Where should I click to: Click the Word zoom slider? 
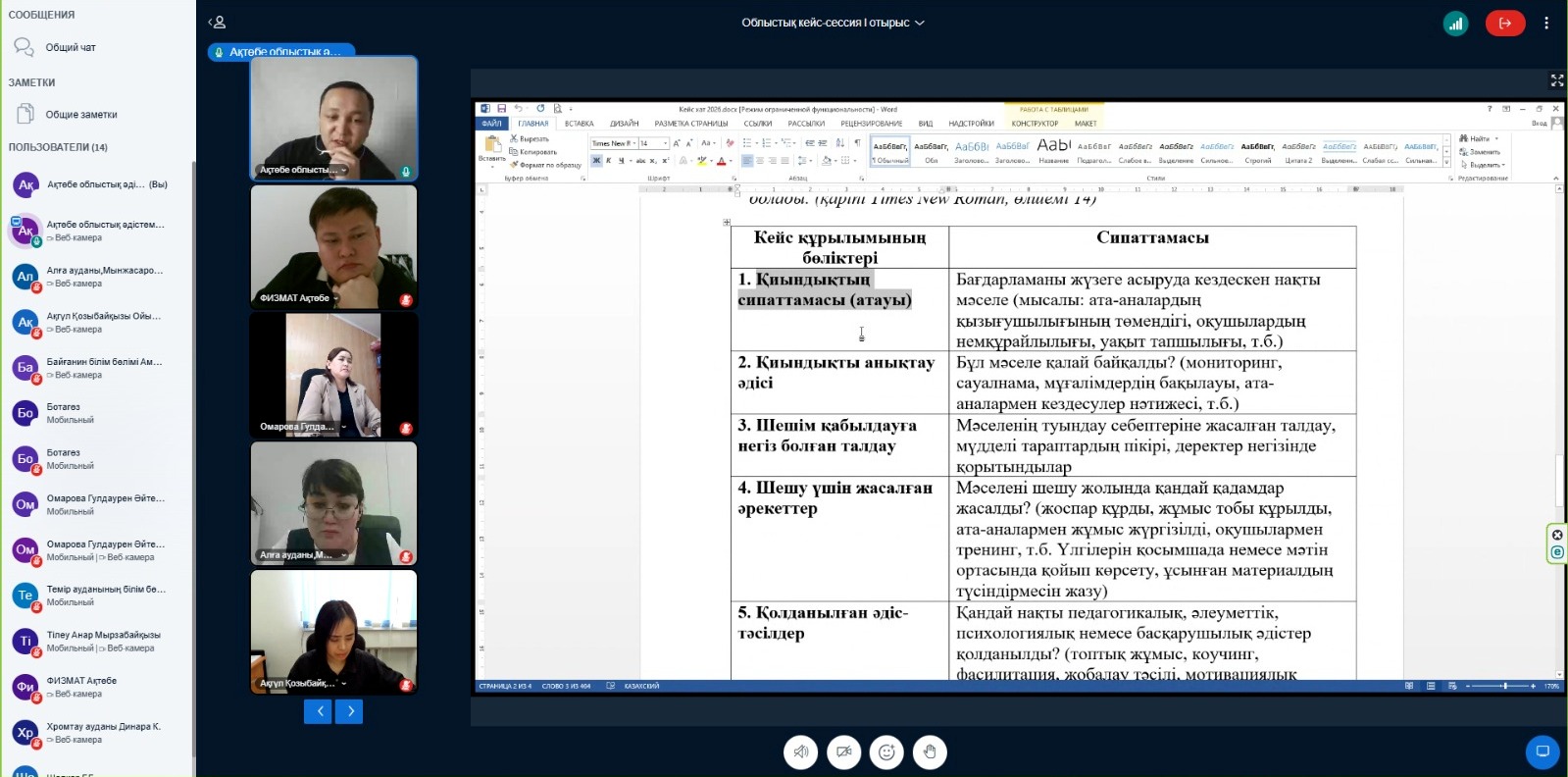[1504, 686]
